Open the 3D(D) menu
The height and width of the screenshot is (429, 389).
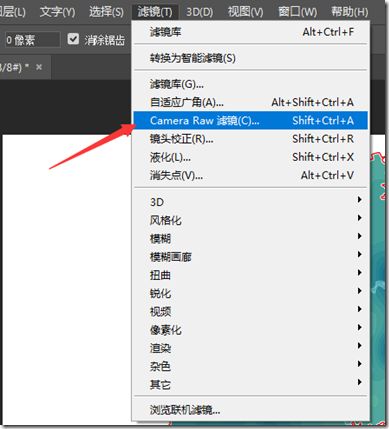[199, 12]
